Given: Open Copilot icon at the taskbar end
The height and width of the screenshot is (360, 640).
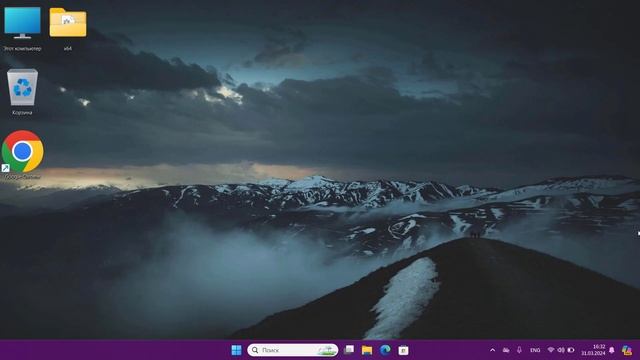Looking at the screenshot, I should tap(627, 350).
